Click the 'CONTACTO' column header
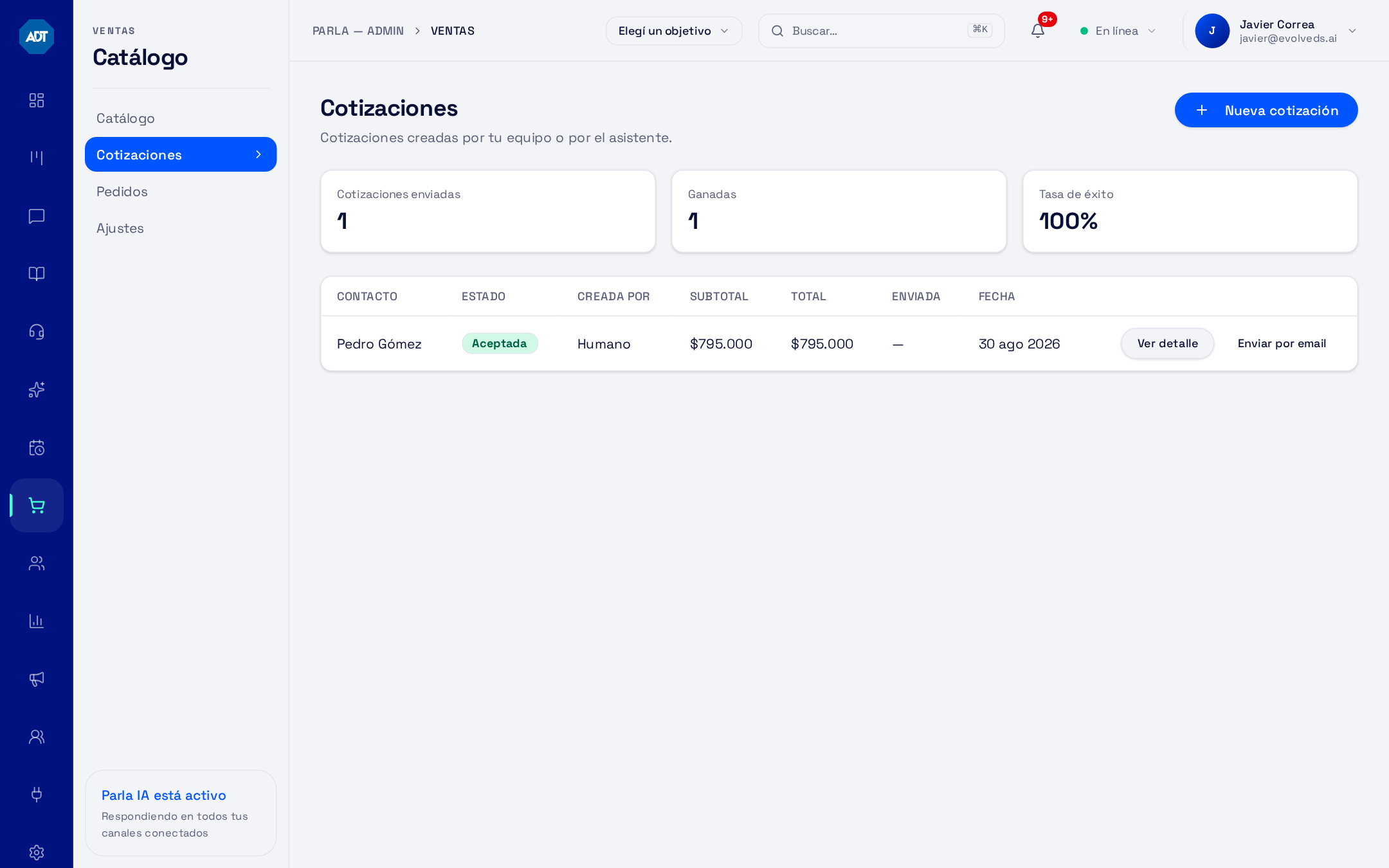Screen dimensions: 1389x868 (x=367, y=296)
